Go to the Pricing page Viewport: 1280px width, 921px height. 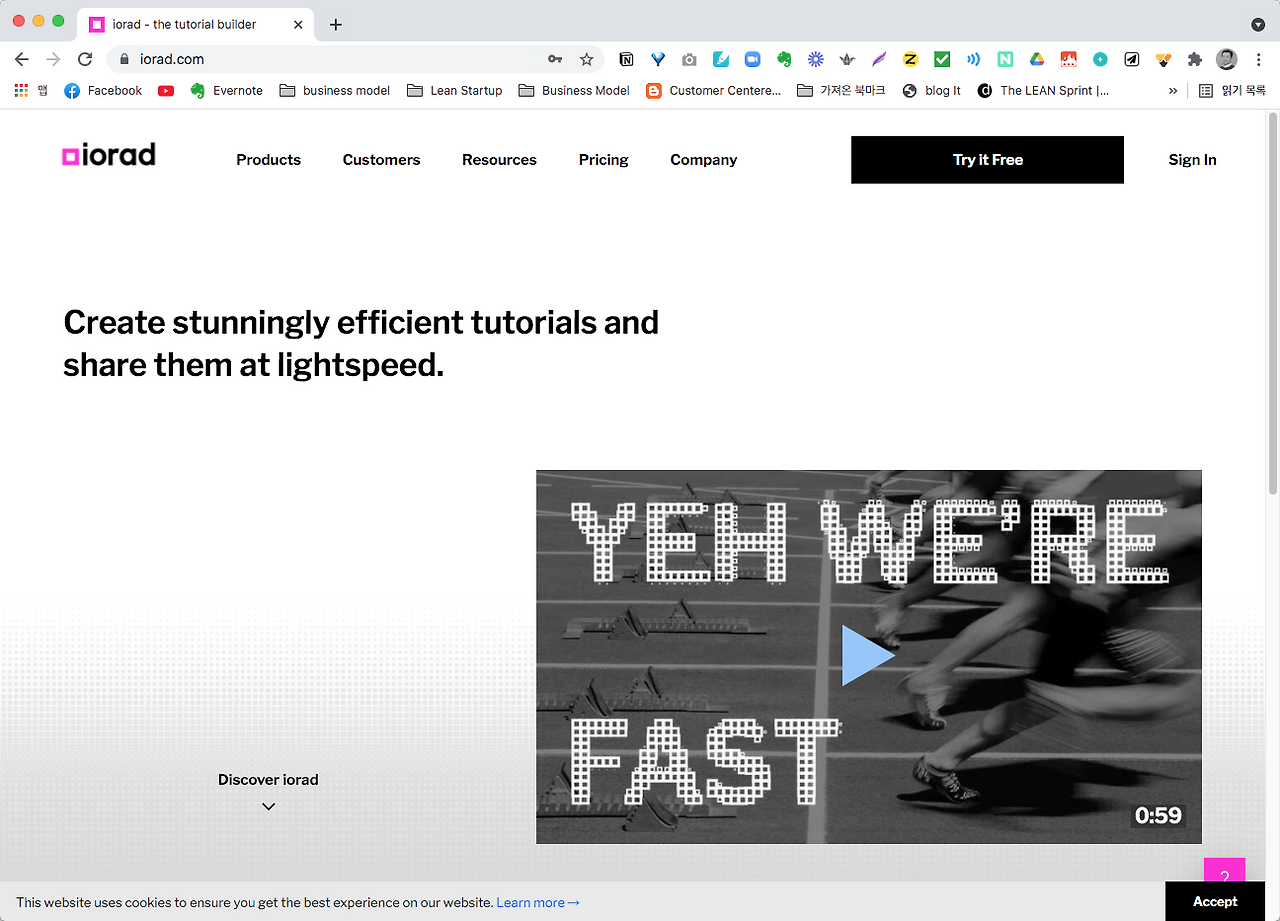(603, 160)
